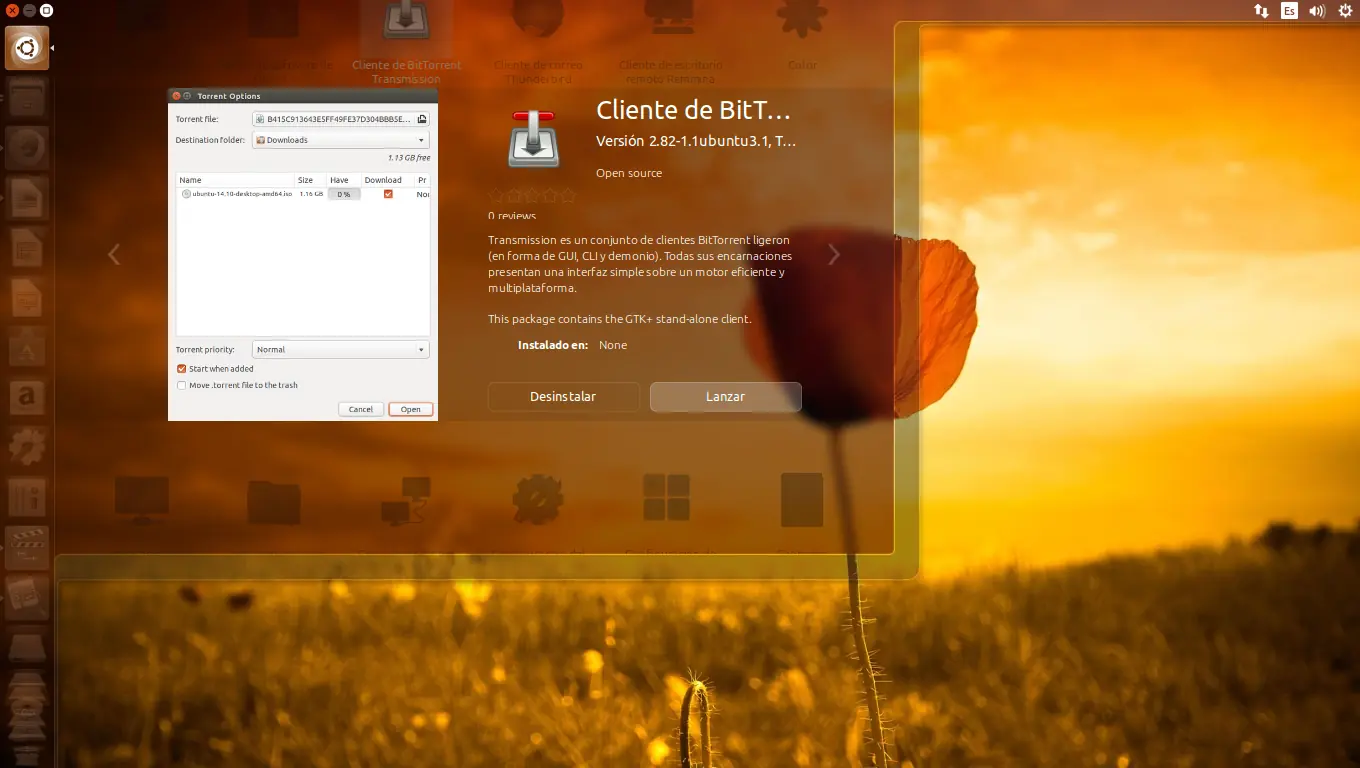Go to previous result with left arrow
Image resolution: width=1360 pixels, height=768 pixels.
coord(114,255)
